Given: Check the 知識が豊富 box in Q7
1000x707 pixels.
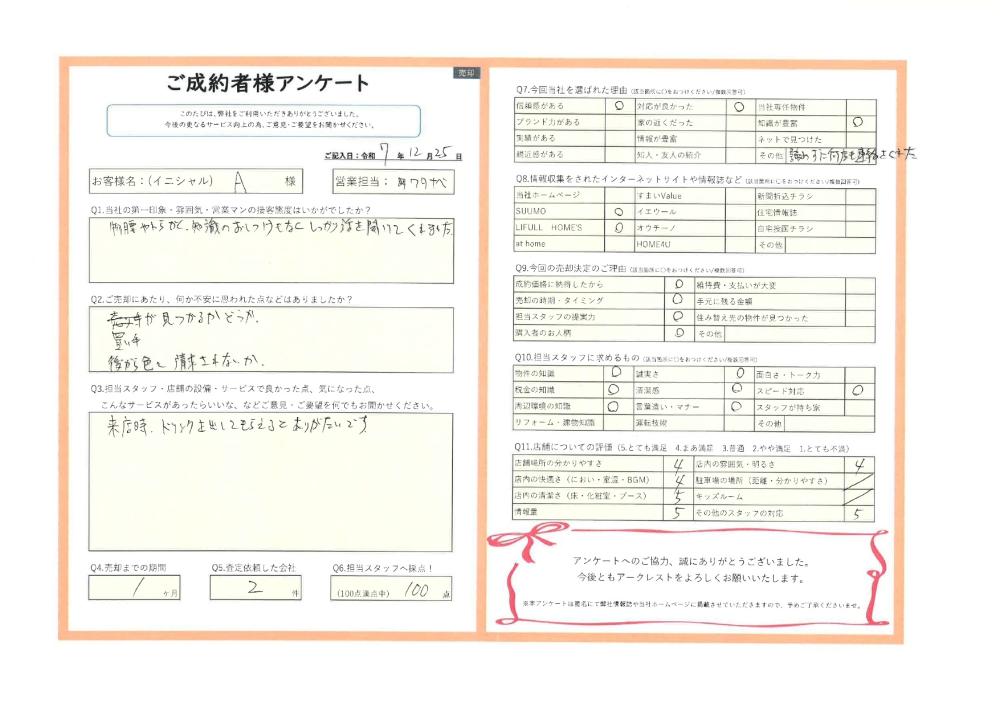Looking at the screenshot, I should [x=858, y=121].
